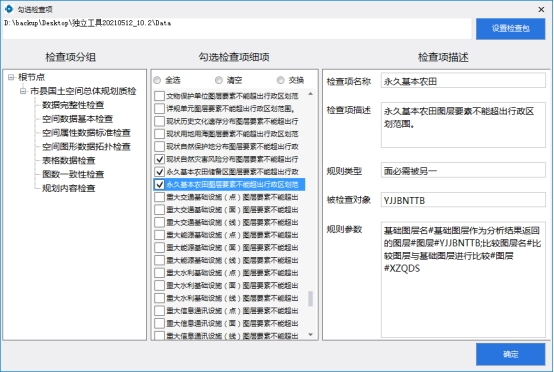Open the 规划内容检查 group
The height and width of the screenshot is (372, 554).
[69, 188]
